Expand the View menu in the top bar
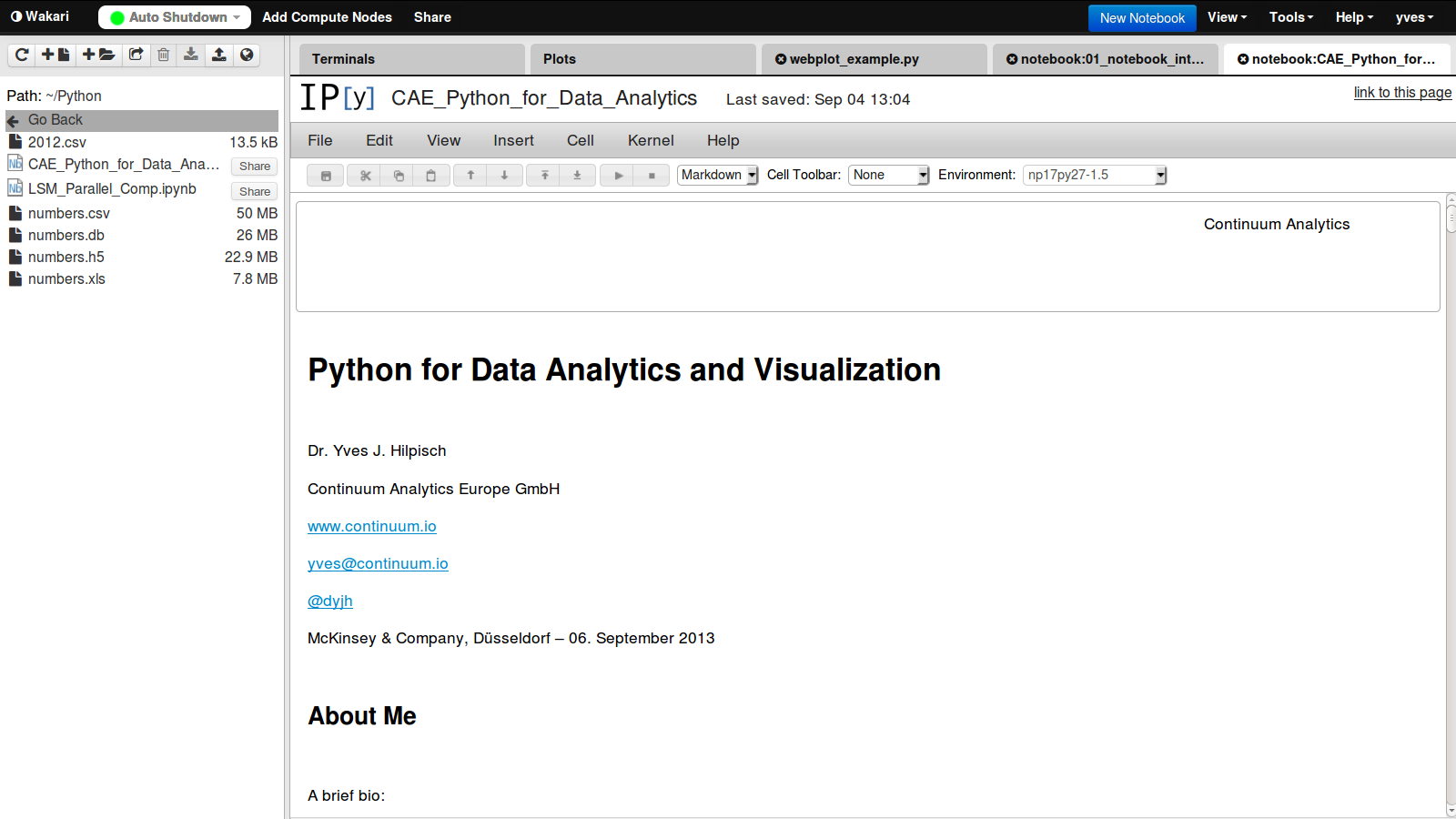 pos(1227,17)
